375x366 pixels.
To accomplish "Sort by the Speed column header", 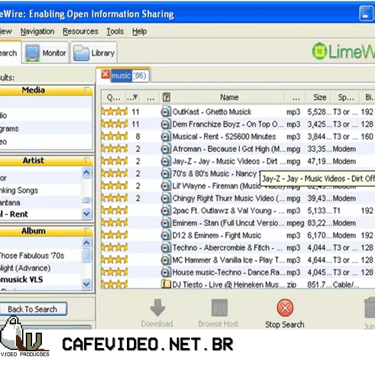I will 346,97.
